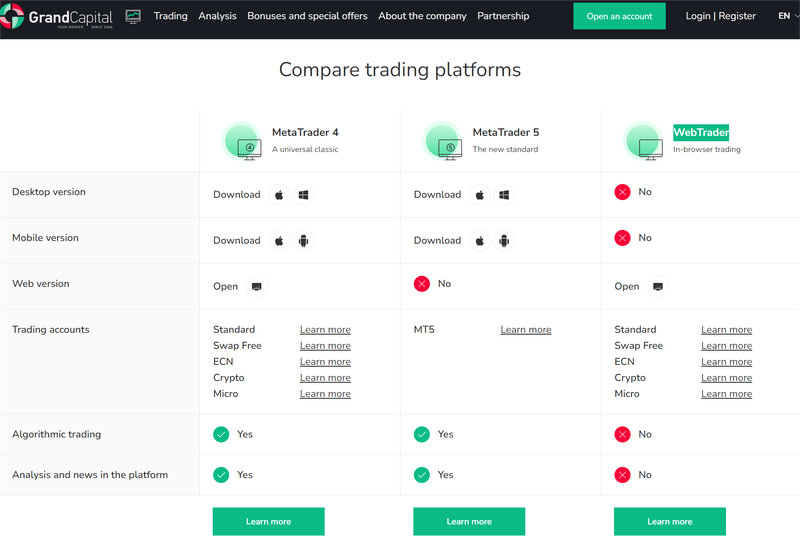Click the Desktop version row label
Viewport: 800px width, 536px height.
(x=49, y=192)
